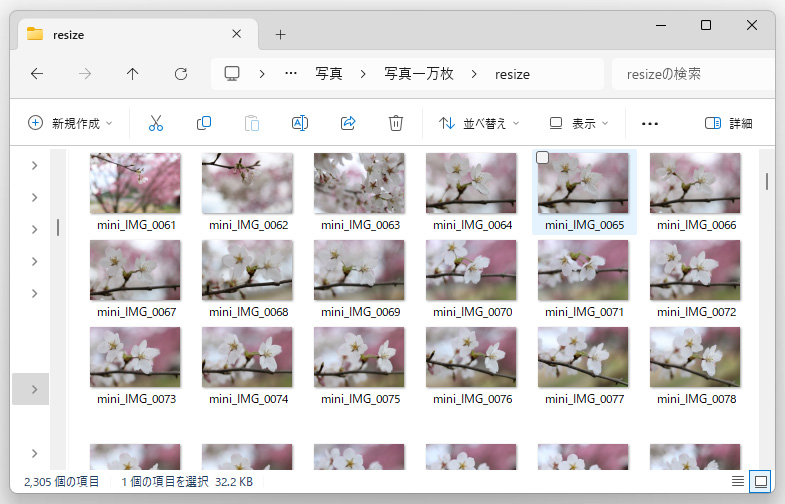The image size is (785, 504).
Task: Select thumbnail mini_IMG_0072
Action: [x=695, y=270]
